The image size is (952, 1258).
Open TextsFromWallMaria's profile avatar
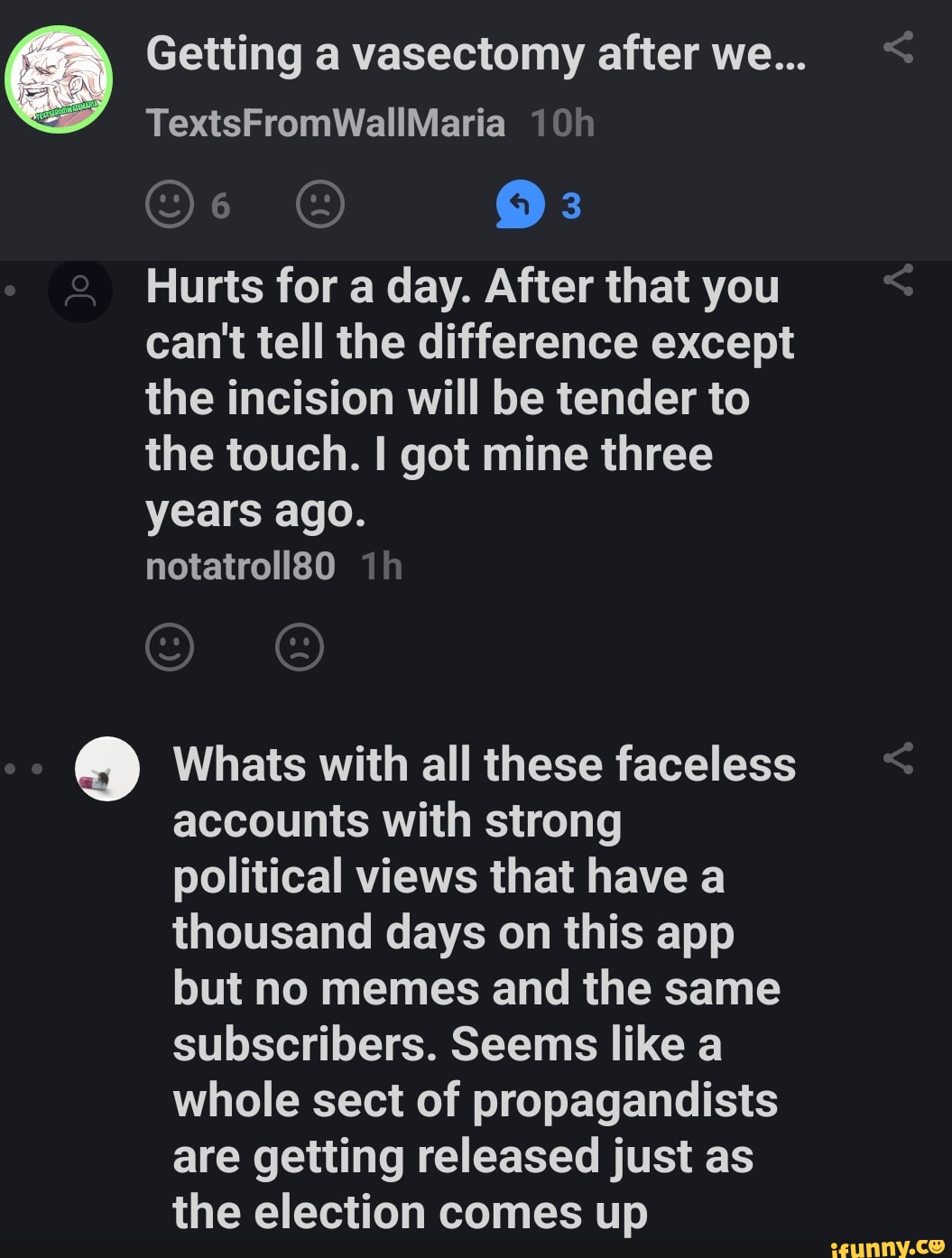point(59,79)
